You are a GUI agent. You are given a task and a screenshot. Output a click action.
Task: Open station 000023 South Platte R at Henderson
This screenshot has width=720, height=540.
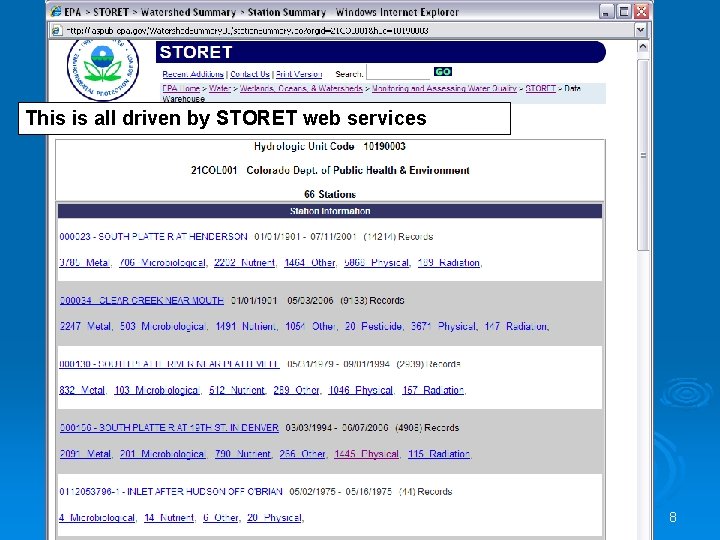coord(153,237)
